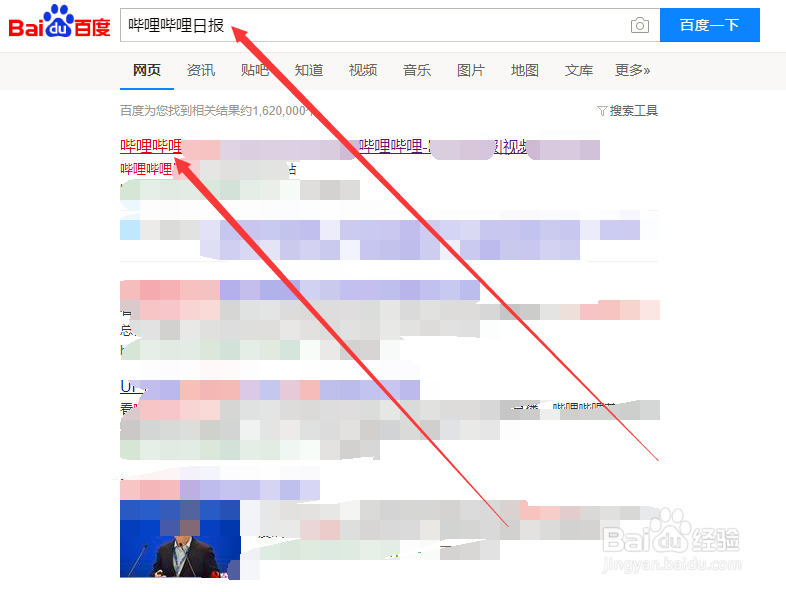786x592 pixels.
Task: Open the speaker photo thumbnail in the results
Action: (180, 539)
